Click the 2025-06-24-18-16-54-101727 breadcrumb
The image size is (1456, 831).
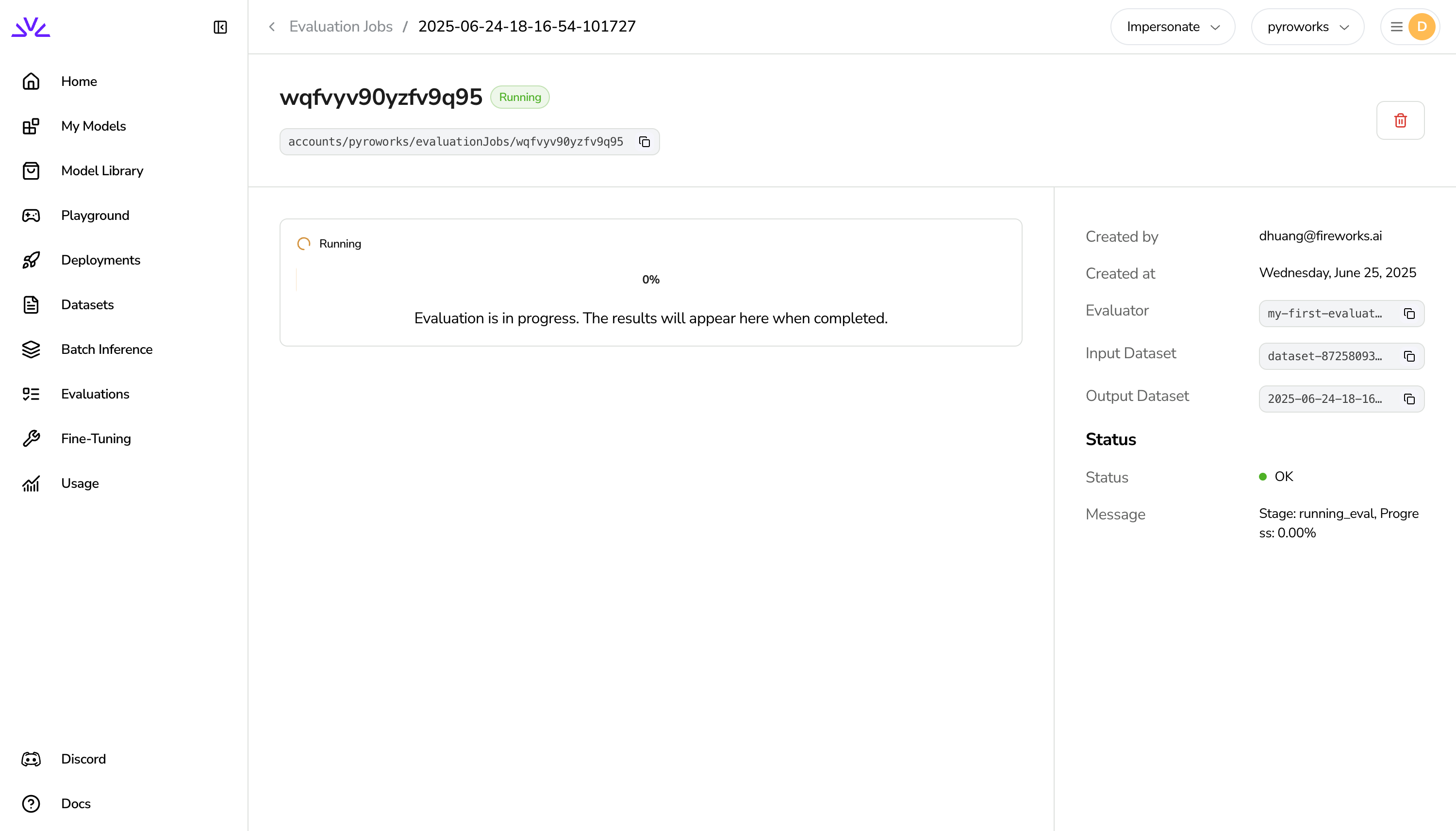[x=527, y=27]
